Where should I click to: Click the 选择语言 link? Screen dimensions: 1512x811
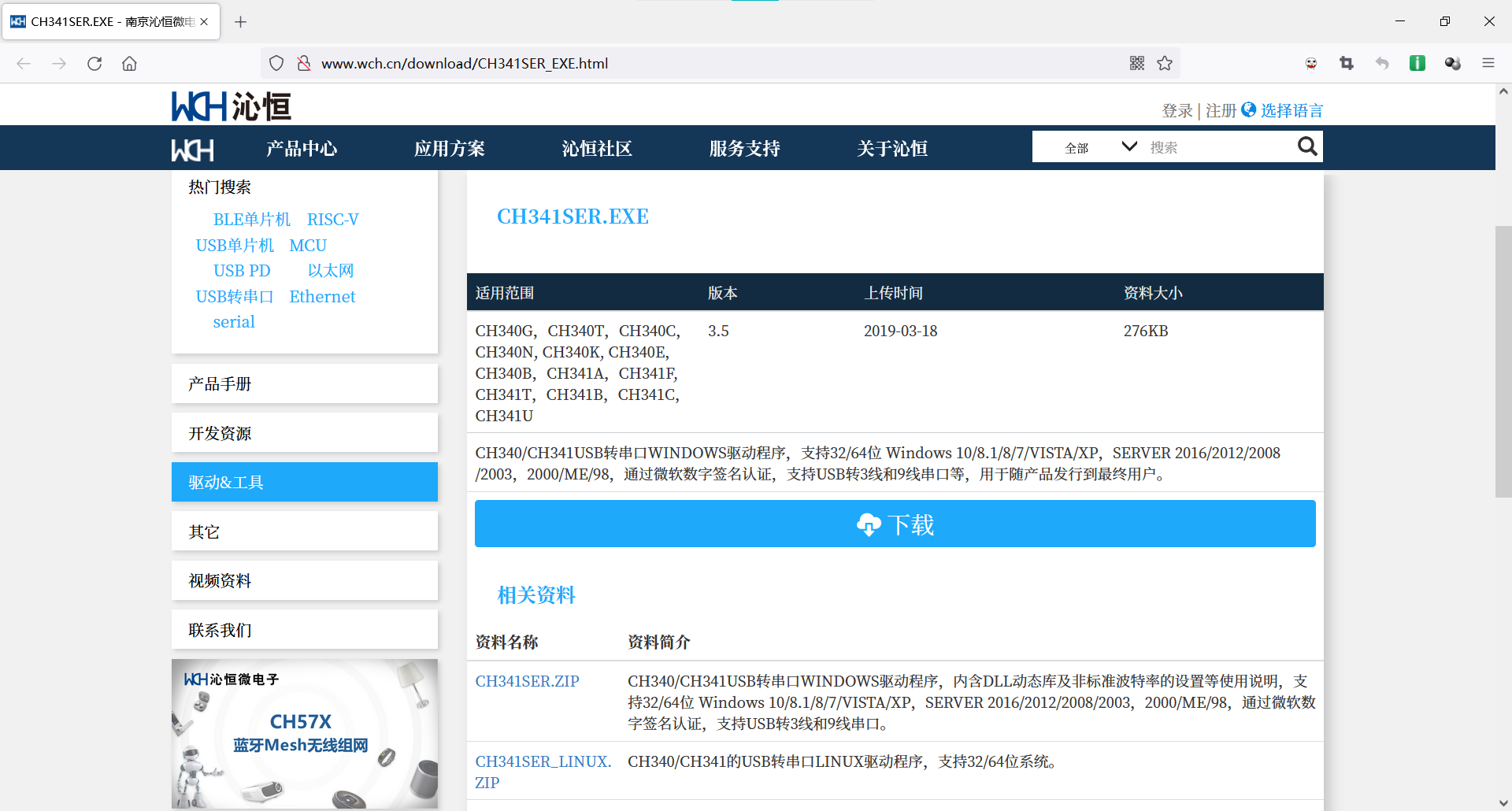point(1292,110)
